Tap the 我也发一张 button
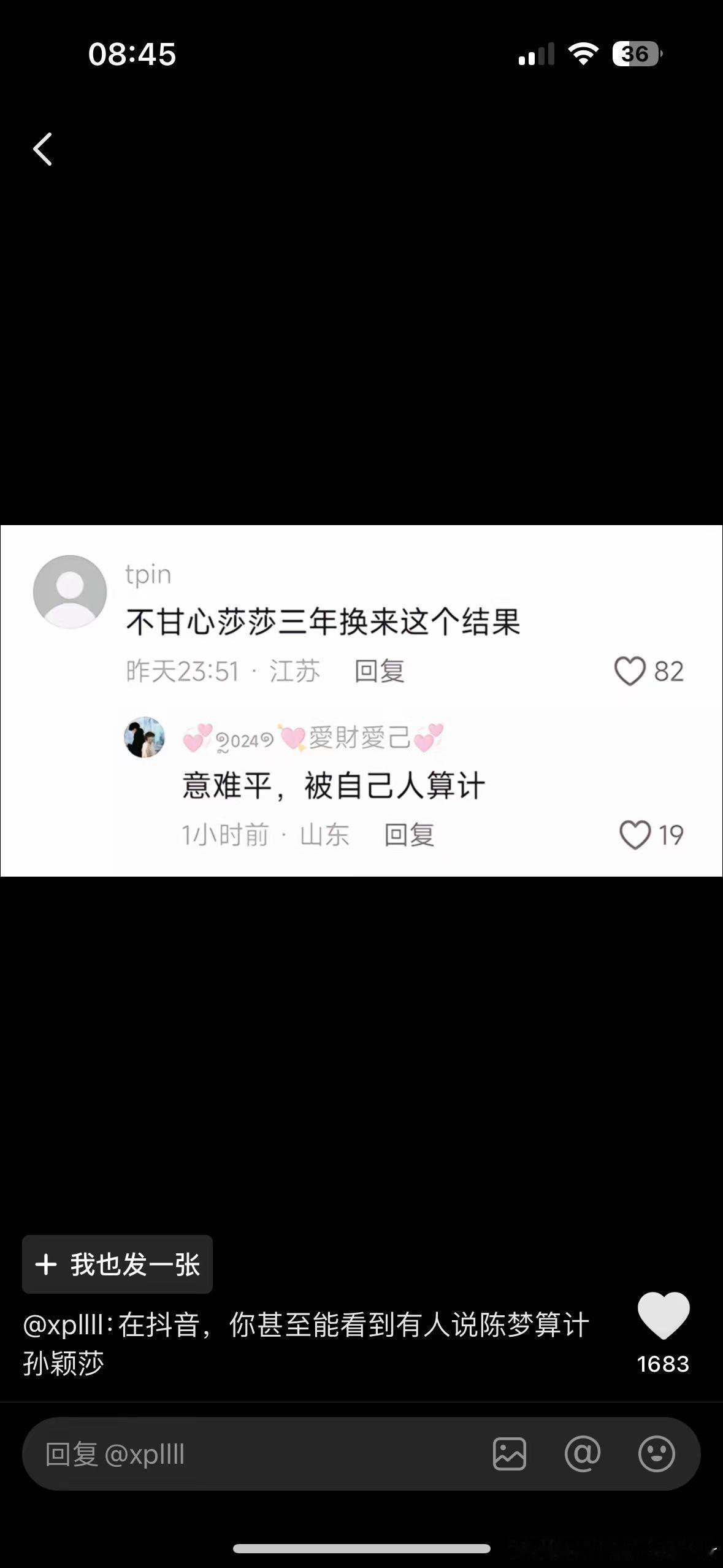 (117, 1264)
